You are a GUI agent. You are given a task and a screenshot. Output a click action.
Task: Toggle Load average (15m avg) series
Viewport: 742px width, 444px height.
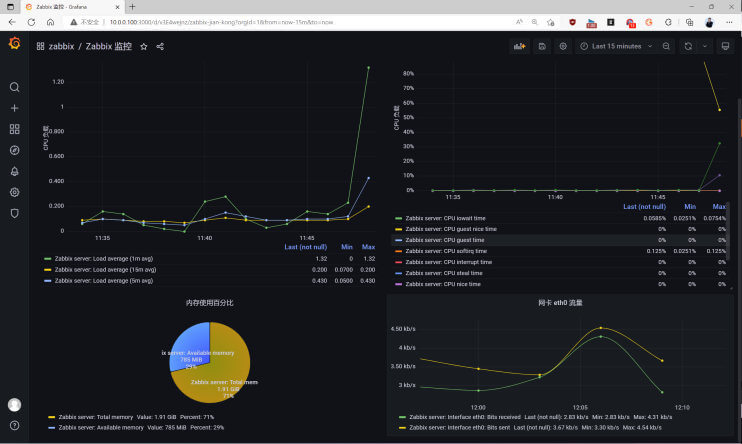(x=105, y=270)
